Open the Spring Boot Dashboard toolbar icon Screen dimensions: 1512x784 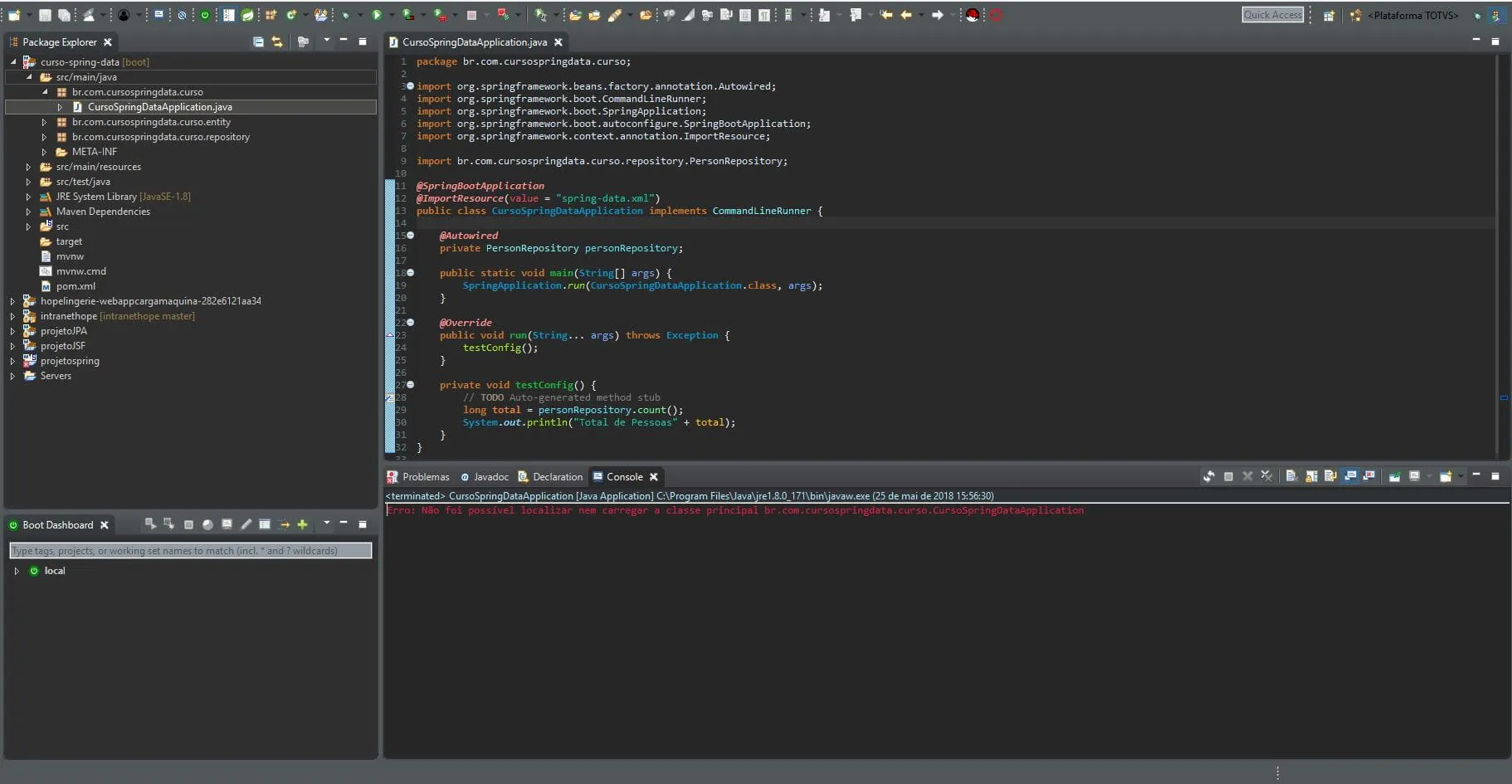pyautogui.click(x=205, y=15)
